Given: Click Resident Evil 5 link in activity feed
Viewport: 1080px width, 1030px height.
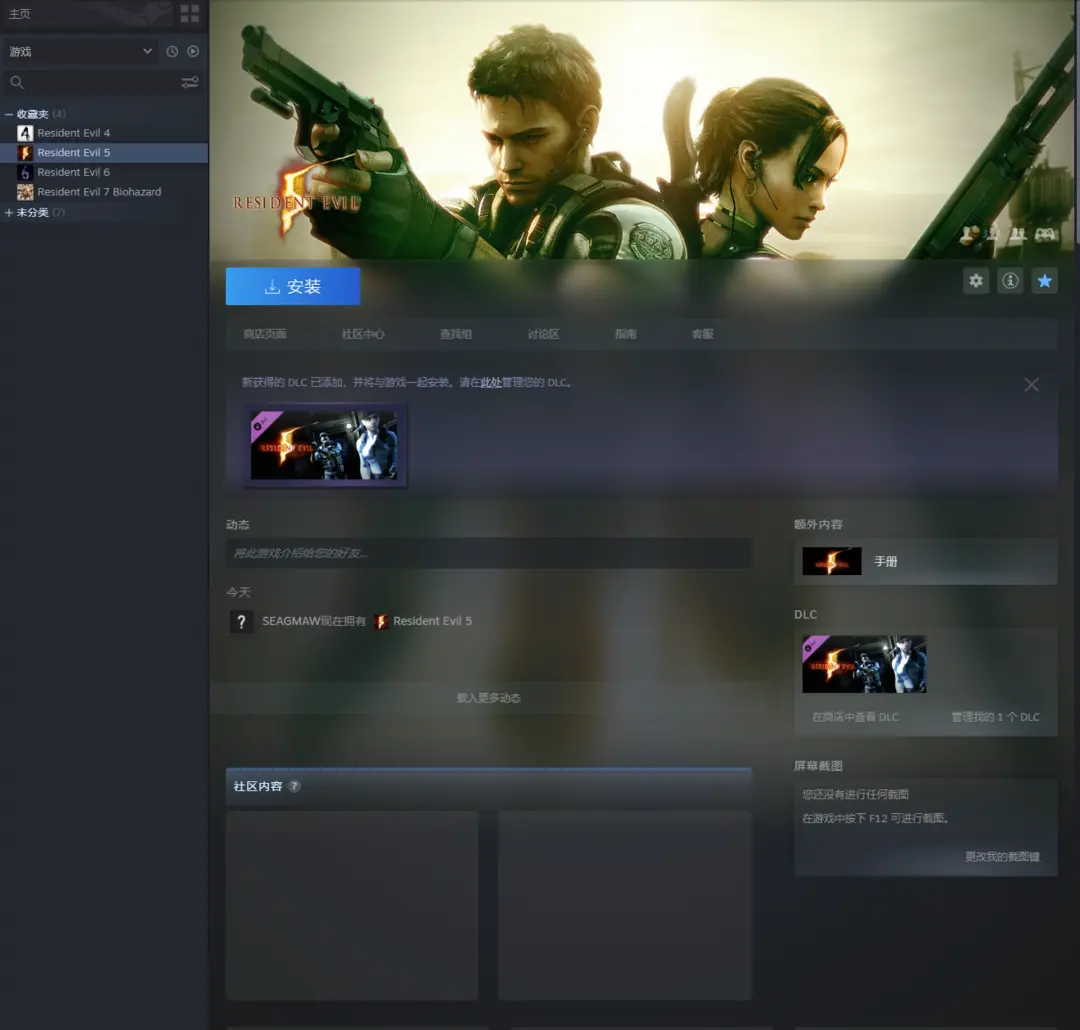Looking at the screenshot, I should pyautogui.click(x=433, y=621).
